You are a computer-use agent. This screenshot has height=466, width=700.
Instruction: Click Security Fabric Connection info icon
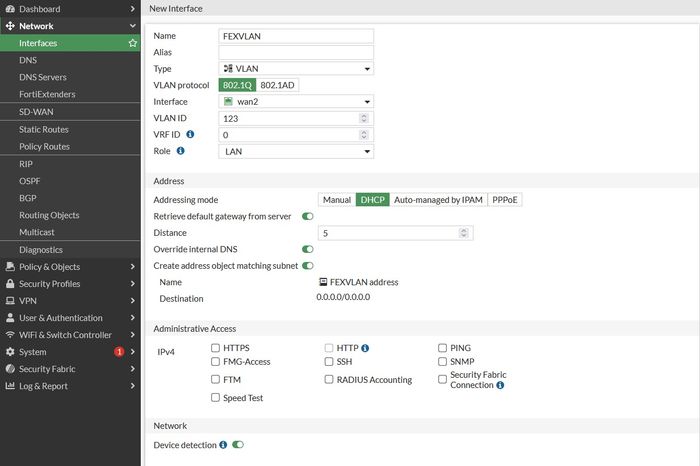(x=500, y=385)
